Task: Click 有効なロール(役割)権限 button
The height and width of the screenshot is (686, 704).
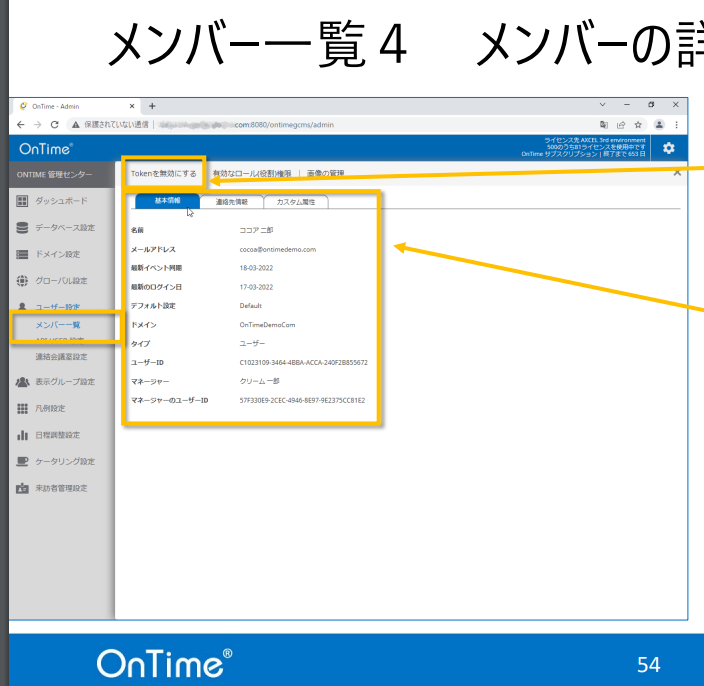Action: coord(252,173)
